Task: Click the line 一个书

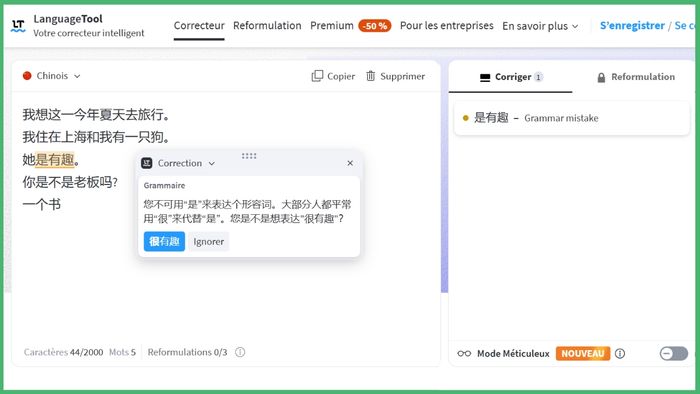Action: [x=42, y=204]
